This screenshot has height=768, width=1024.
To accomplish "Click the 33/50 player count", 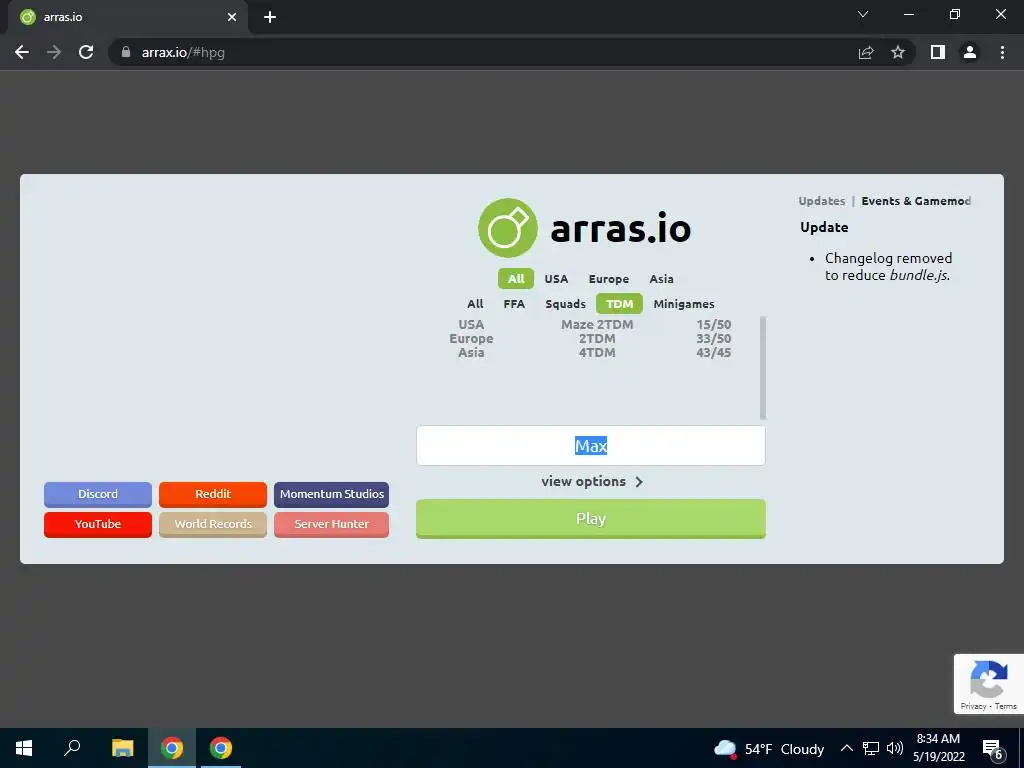I will point(713,338).
